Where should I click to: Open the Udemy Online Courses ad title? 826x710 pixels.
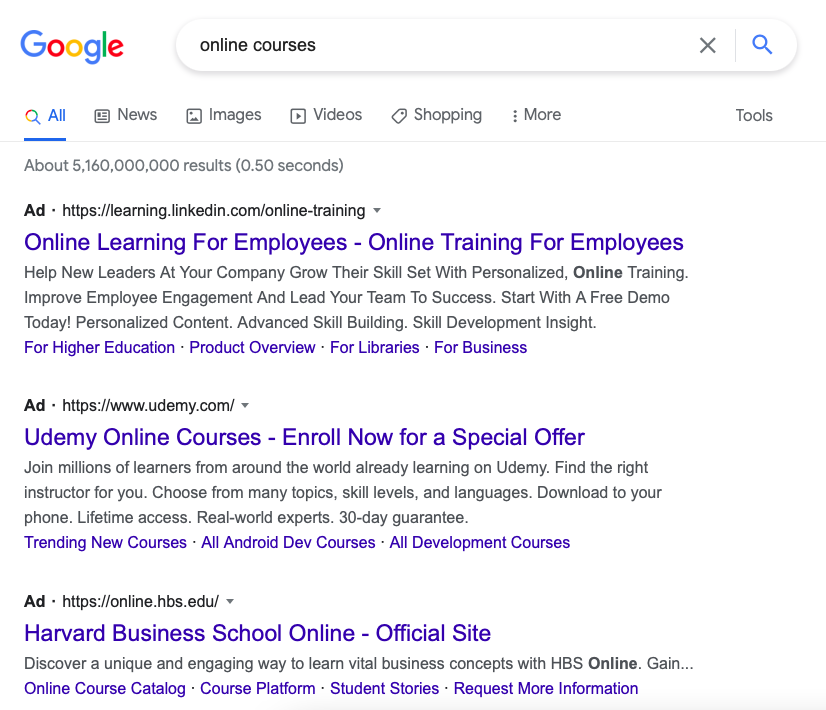point(304,437)
